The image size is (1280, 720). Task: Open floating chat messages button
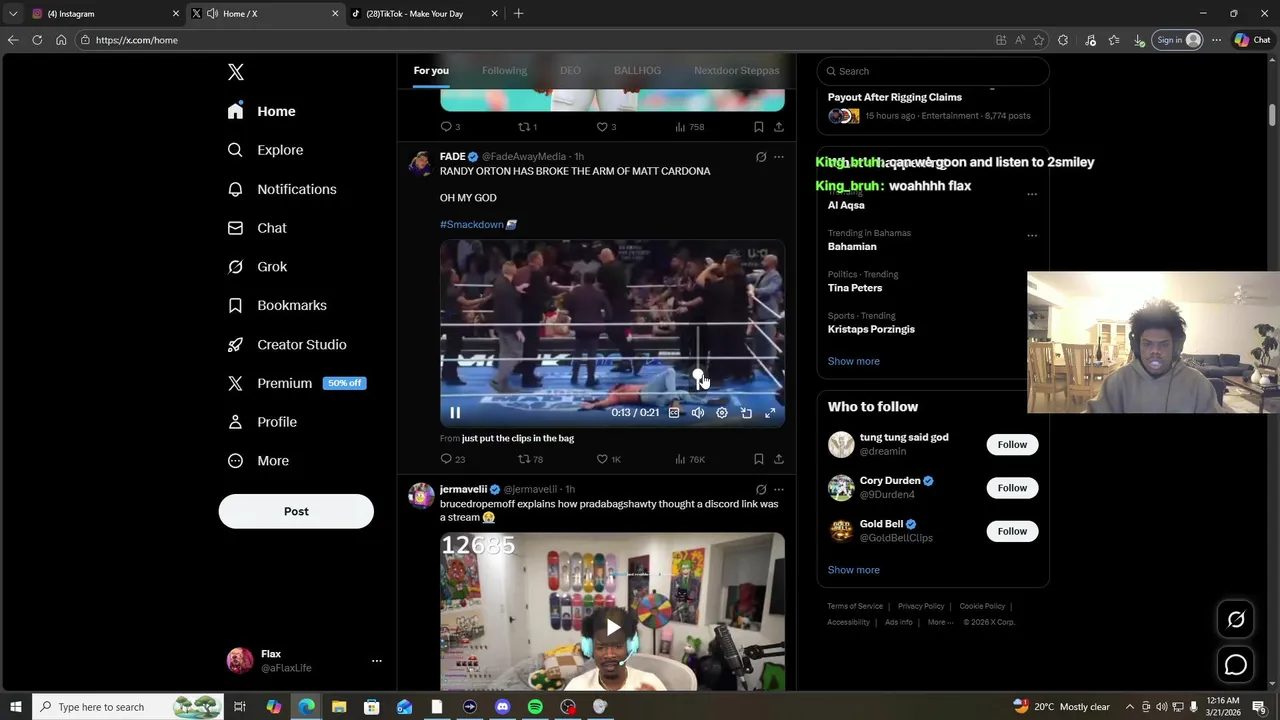tap(1236, 665)
